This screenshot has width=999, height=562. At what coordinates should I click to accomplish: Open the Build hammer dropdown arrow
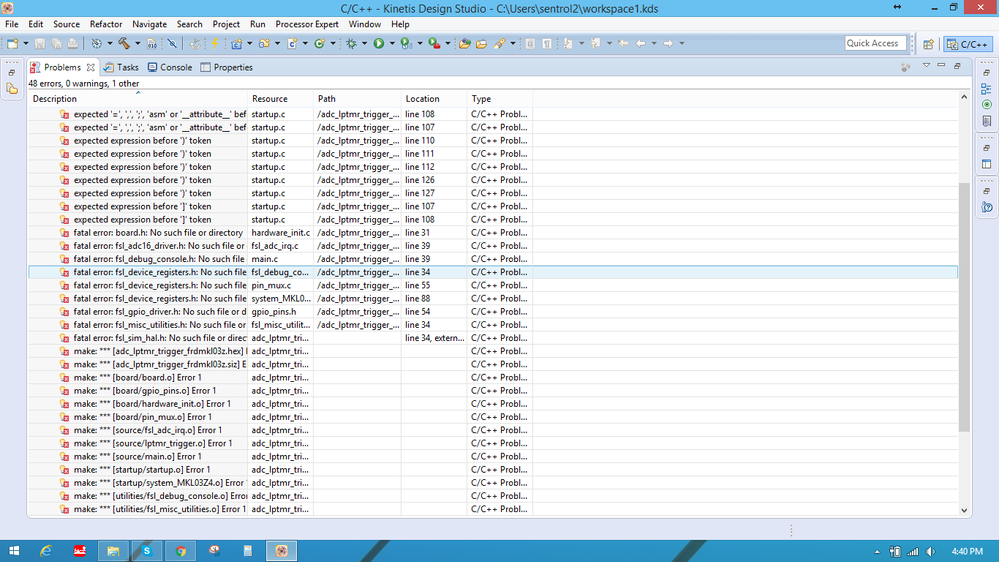tap(138, 43)
